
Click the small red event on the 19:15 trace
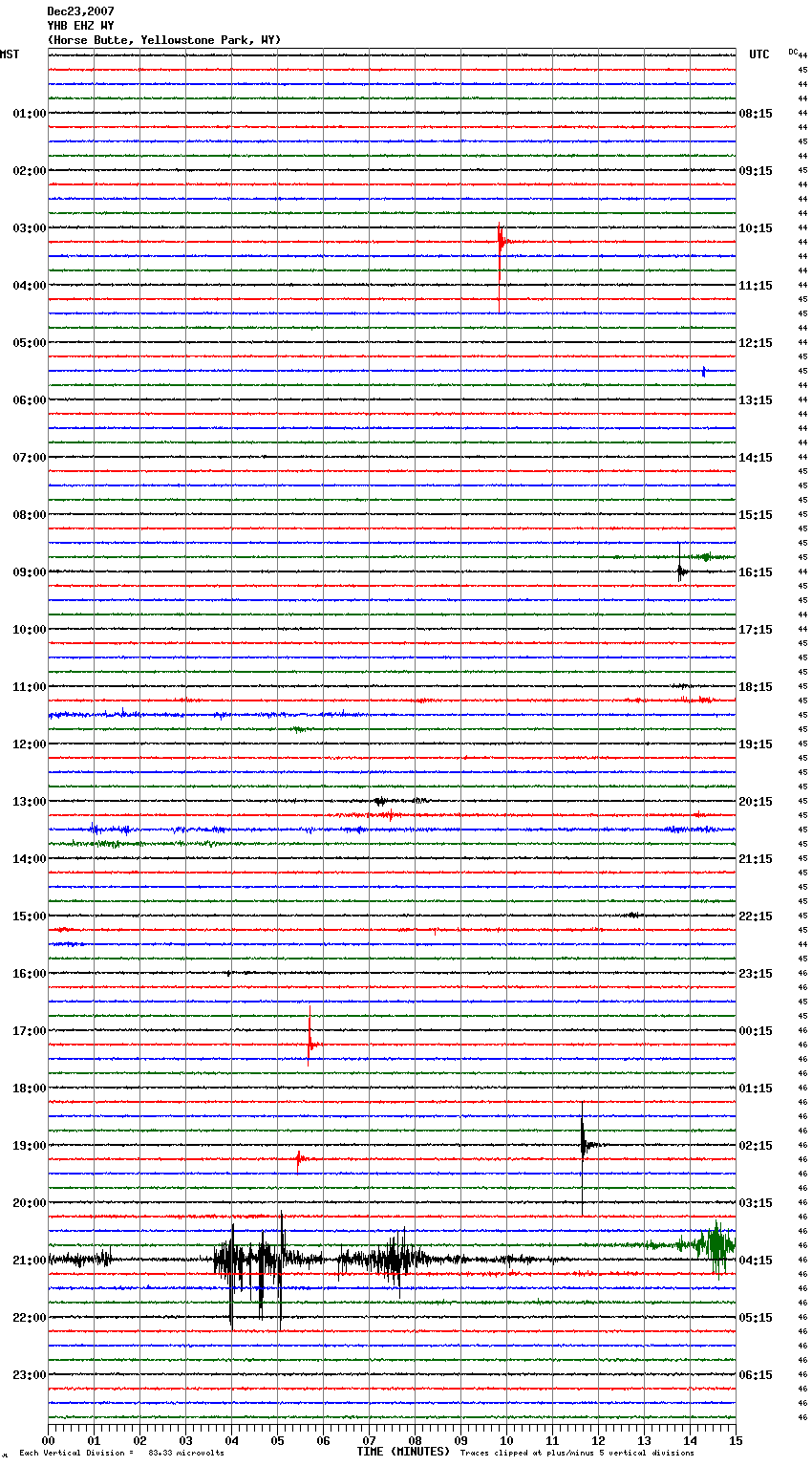click(x=299, y=1159)
